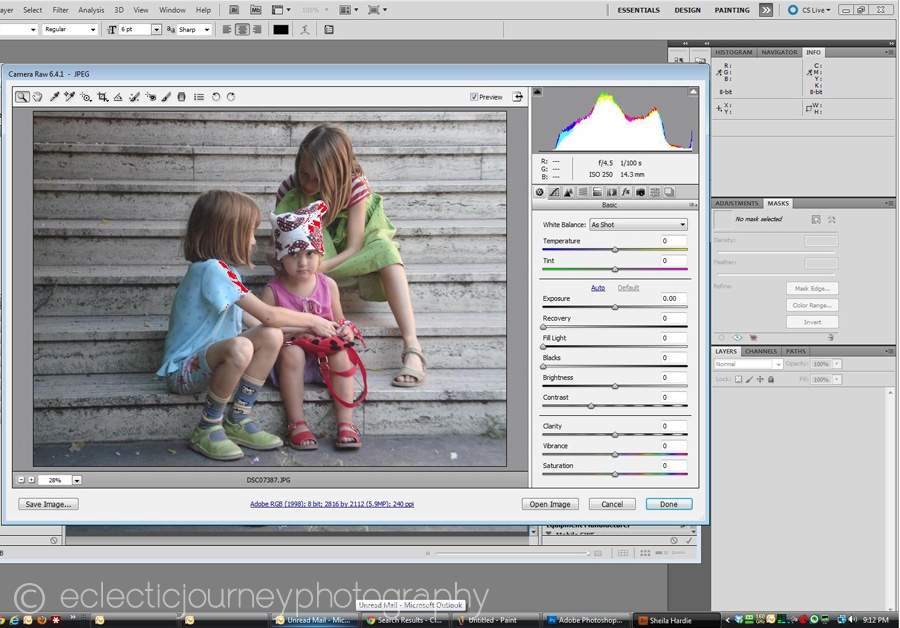
Task: Select the Zoom tool in Camera Raw
Action: tap(22, 97)
